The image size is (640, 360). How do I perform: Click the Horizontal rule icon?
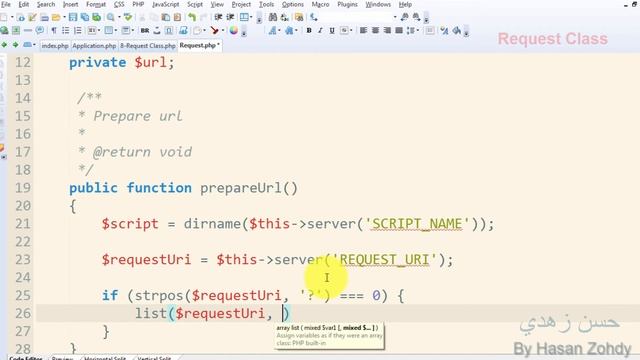coord(28,31)
